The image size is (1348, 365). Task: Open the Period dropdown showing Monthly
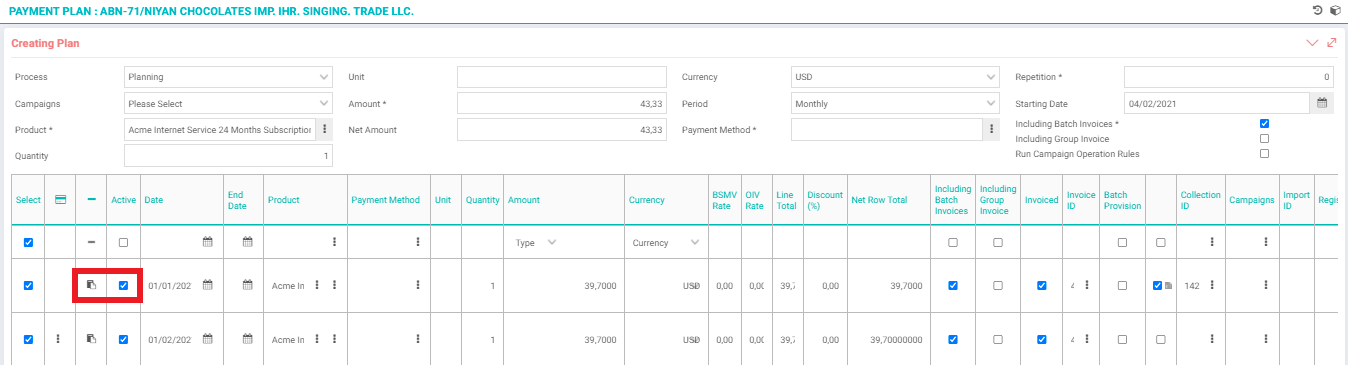pyautogui.click(x=895, y=103)
